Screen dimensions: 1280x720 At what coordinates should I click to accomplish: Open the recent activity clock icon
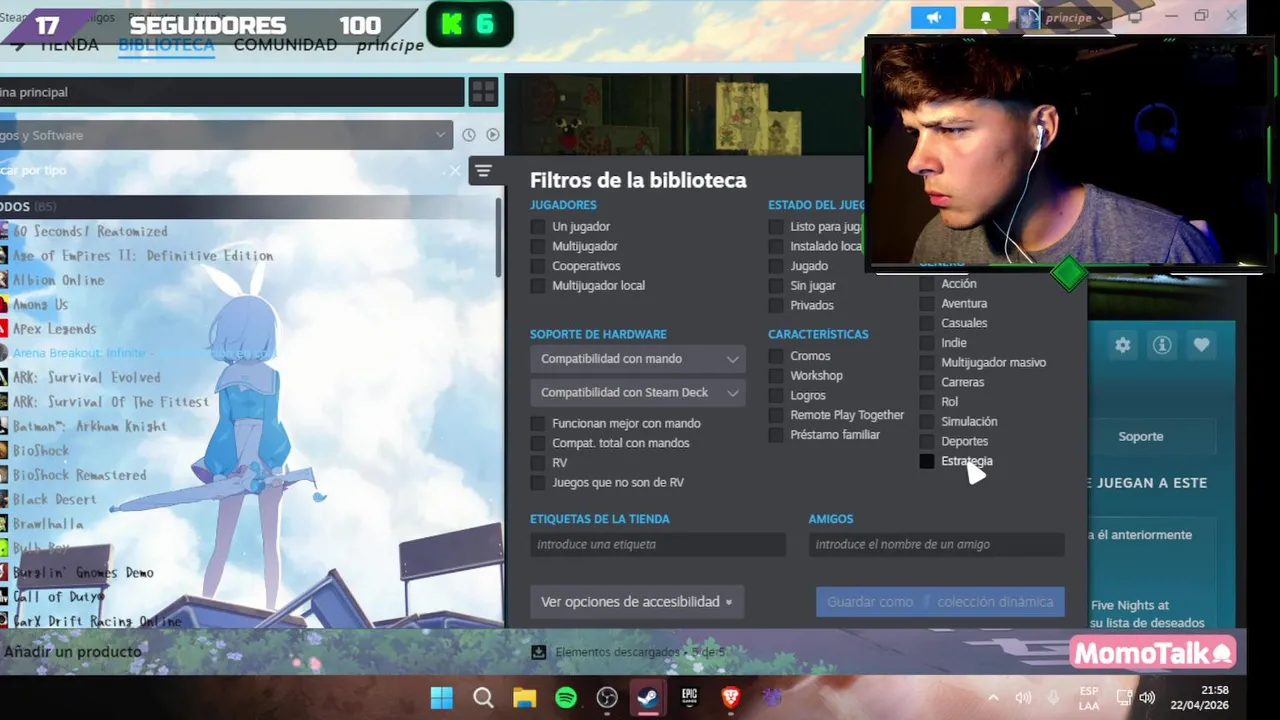469,135
